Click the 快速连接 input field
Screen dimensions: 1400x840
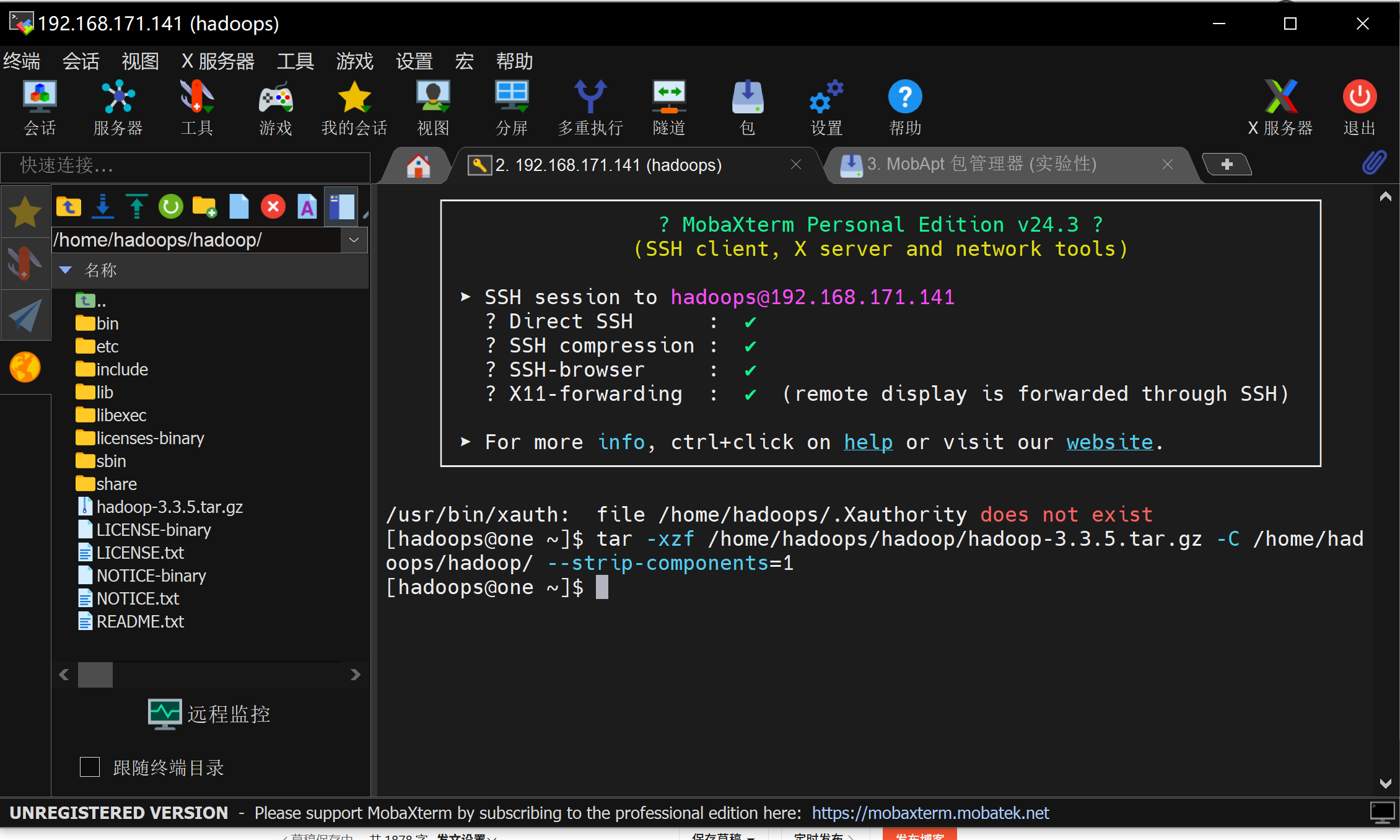click(186, 165)
